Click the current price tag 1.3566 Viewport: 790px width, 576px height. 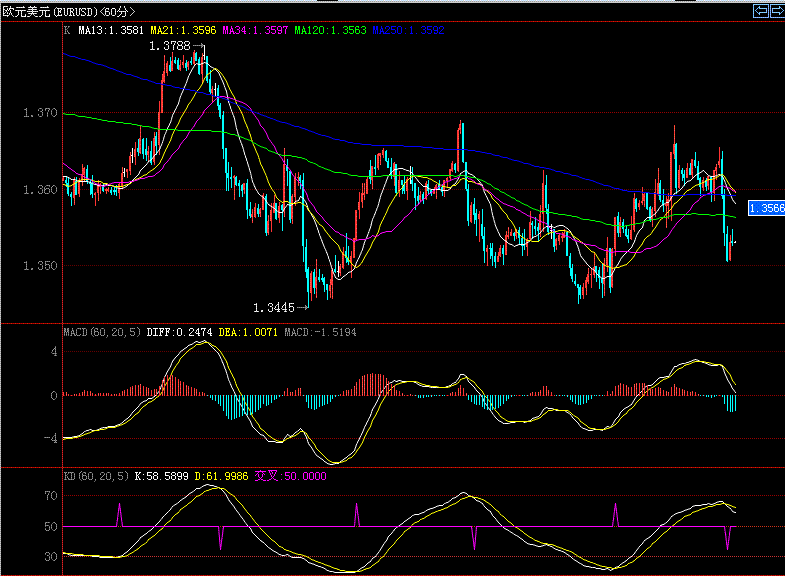point(766,208)
